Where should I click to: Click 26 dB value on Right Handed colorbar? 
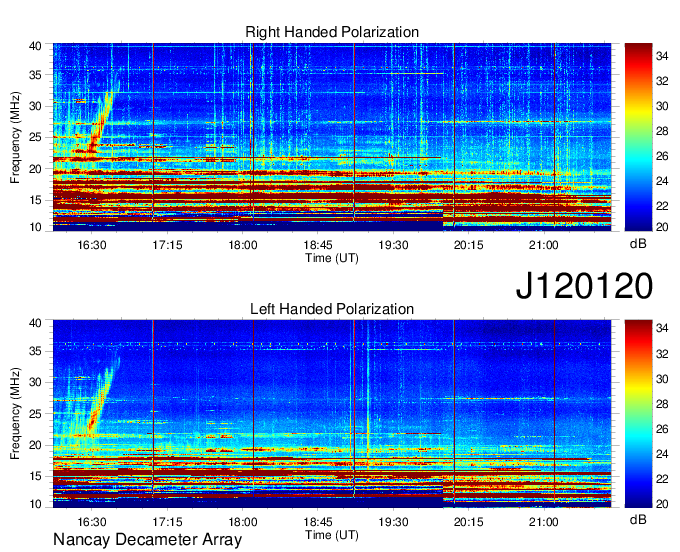click(x=662, y=156)
